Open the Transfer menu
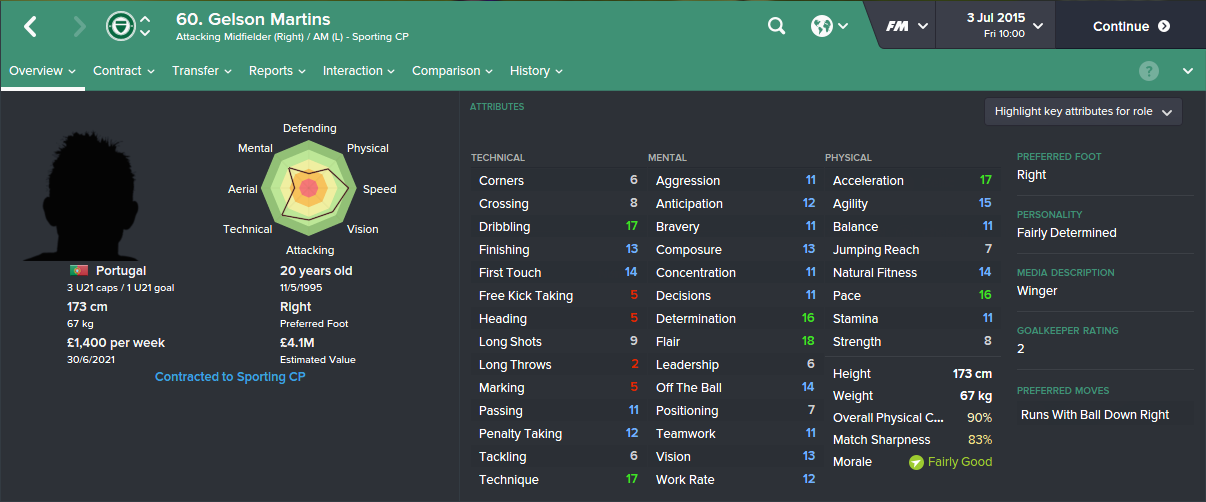The height and width of the screenshot is (502, 1206). pos(201,71)
